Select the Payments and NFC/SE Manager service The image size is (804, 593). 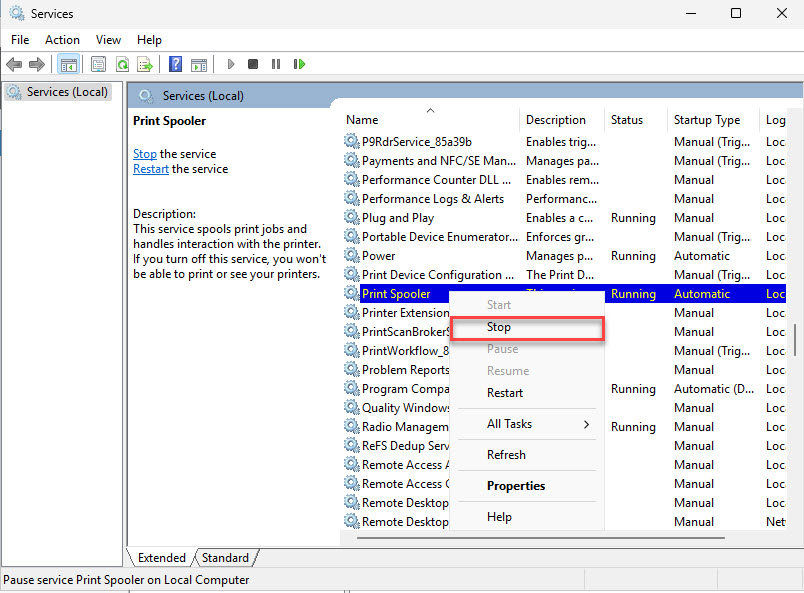point(564,161)
